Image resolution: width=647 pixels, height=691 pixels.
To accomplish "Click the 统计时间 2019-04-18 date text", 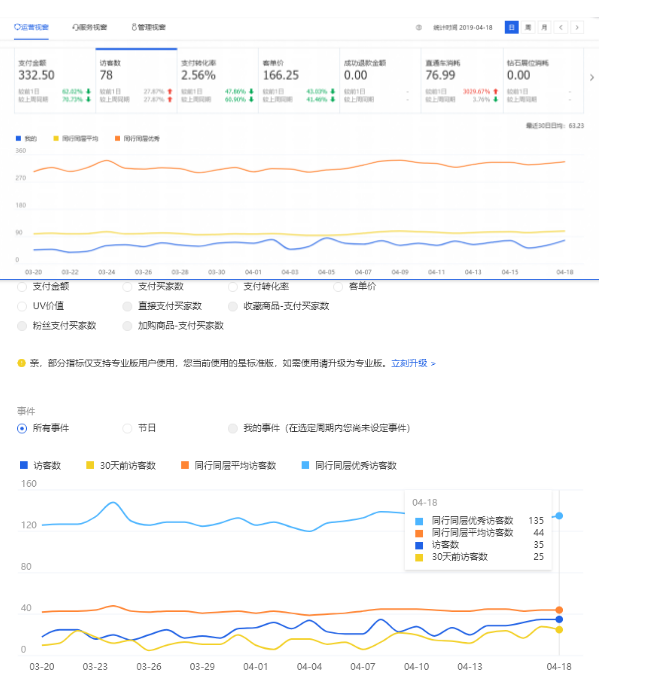I will pos(463,27).
